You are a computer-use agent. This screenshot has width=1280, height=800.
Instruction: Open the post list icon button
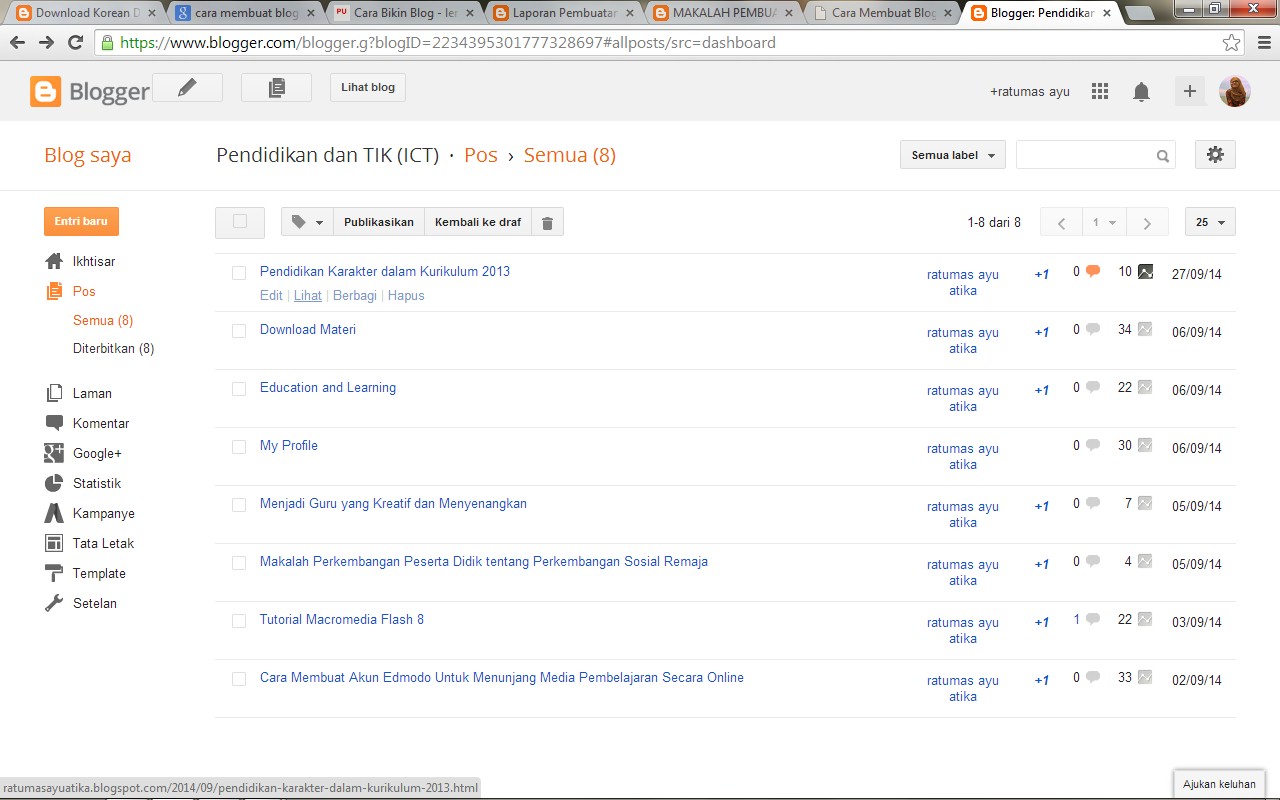[x=276, y=88]
